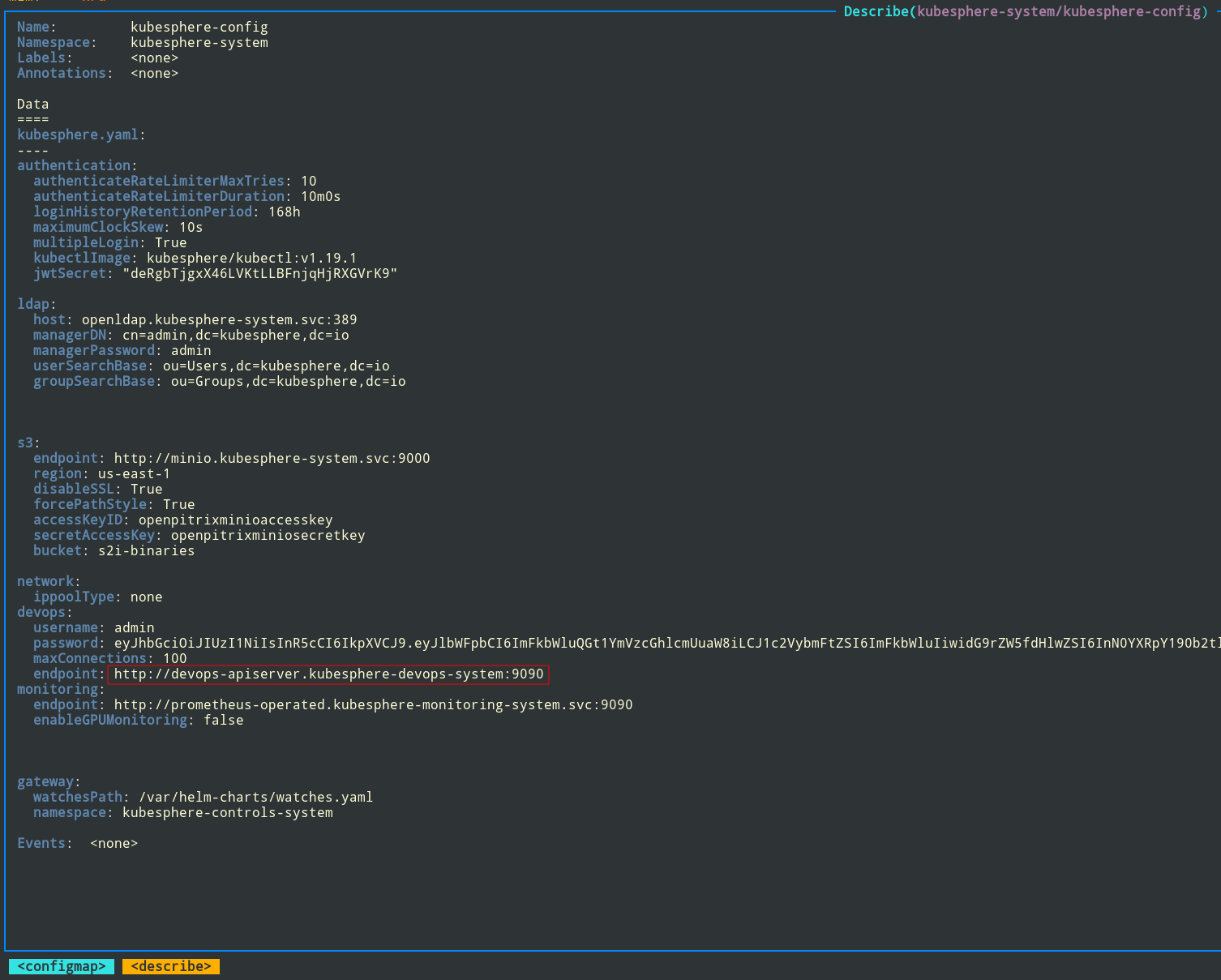Click the gateway section header
1221x980 pixels.
click(x=49, y=781)
